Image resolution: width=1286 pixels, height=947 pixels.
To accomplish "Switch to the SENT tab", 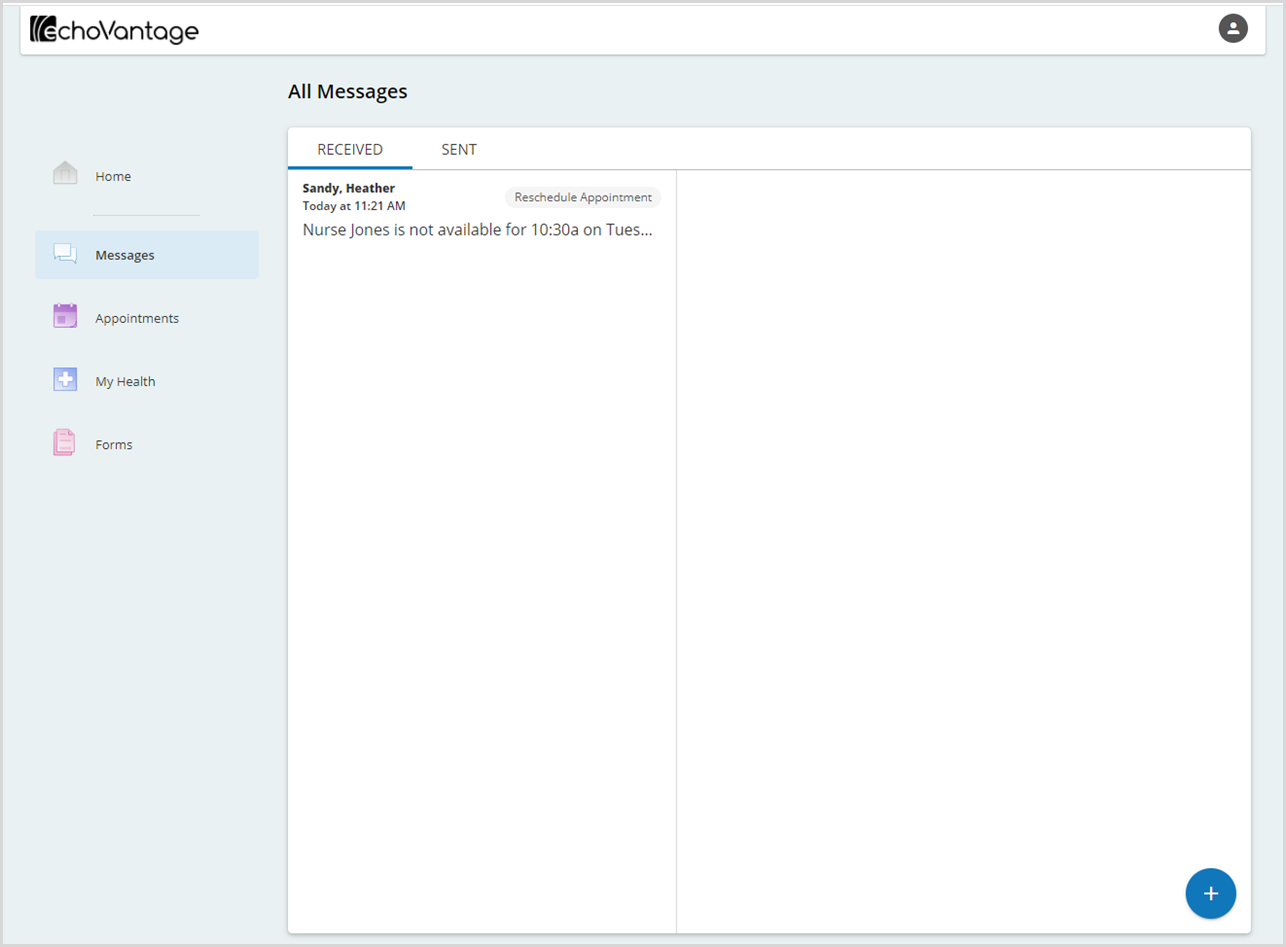I will [x=458, y=148].
